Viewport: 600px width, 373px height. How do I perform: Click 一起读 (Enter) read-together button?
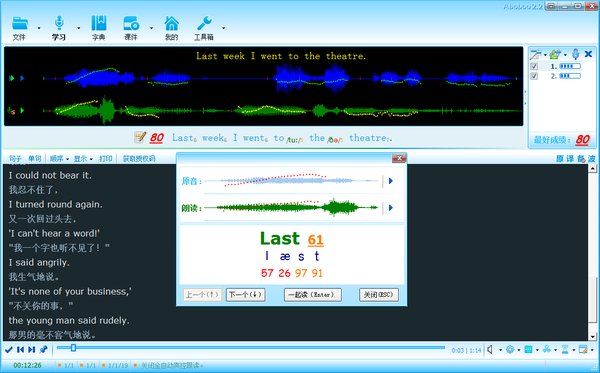point(313,295)
